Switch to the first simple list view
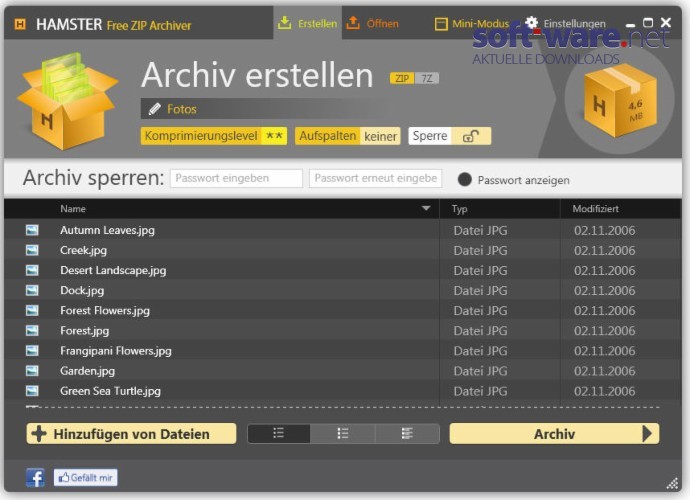The width and height of the screenshot is (690, 500). 279,434
